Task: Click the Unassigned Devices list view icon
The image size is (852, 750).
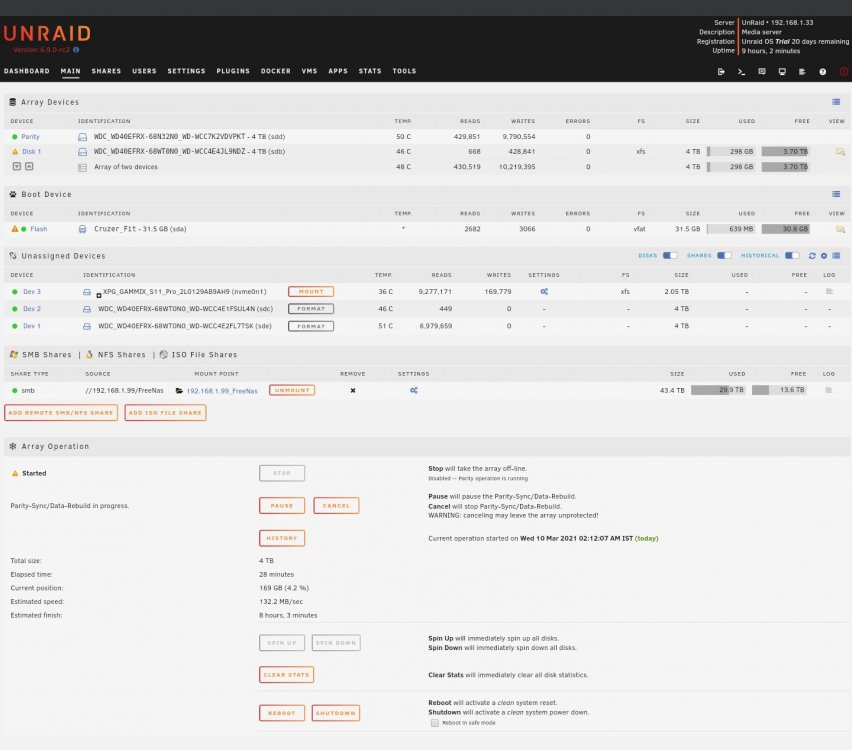Action: [836, 255]
